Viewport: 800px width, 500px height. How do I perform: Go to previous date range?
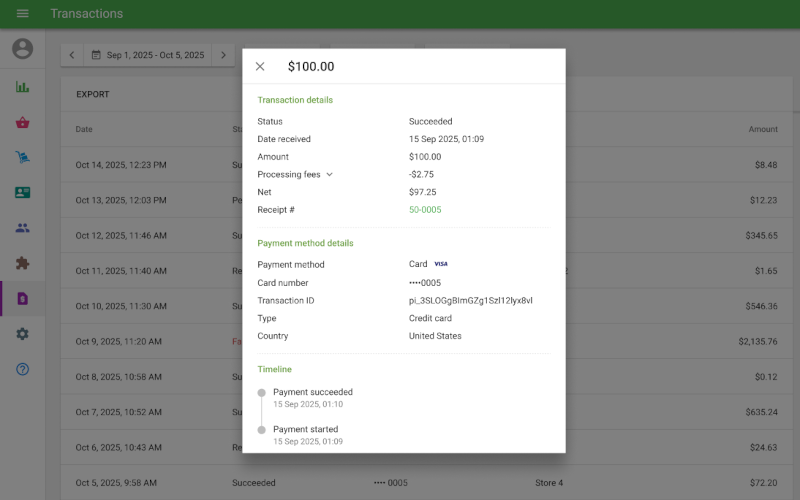coord(72,55)
